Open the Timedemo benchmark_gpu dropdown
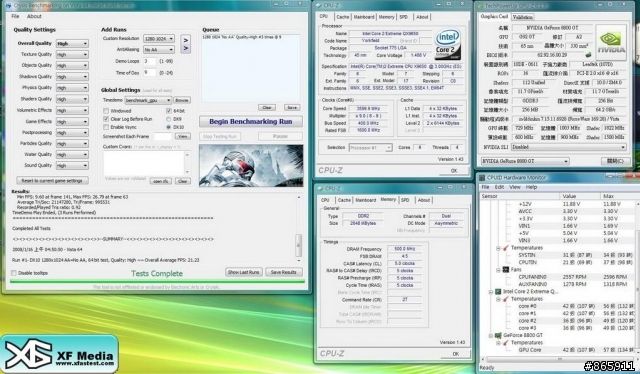640x374 pixels. coord(148,100)
